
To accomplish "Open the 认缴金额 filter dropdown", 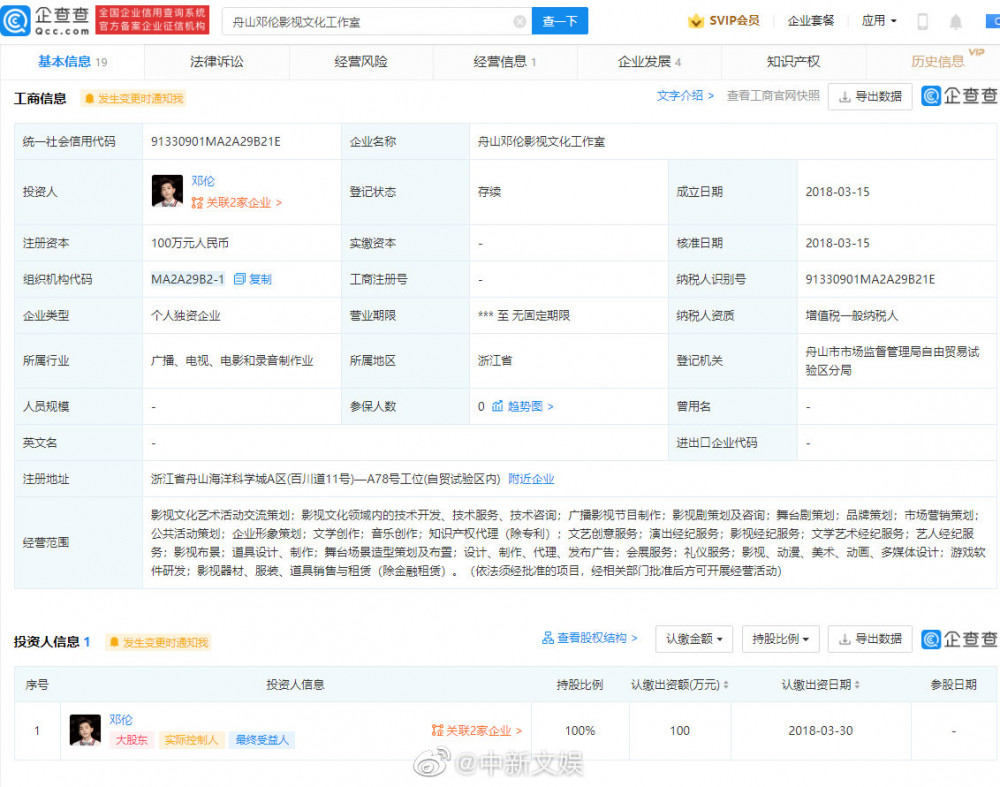I will (695, 639).
